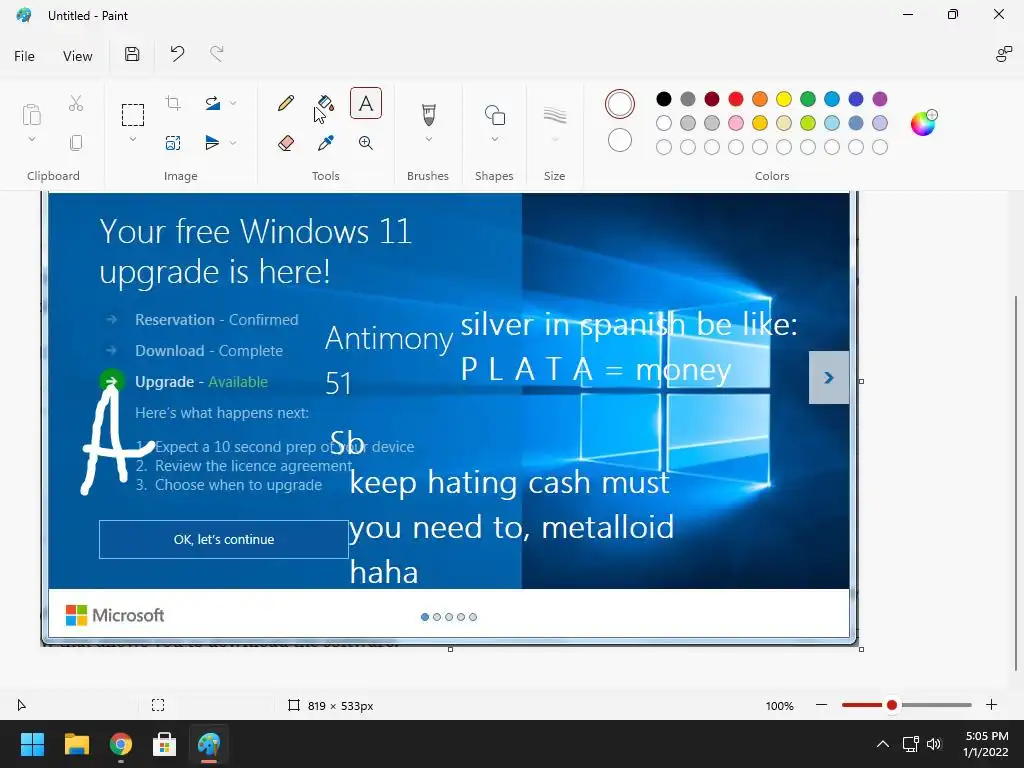This screenshot has height=768, width=1024.
Task: Open the View menu
Action: [78, 56]
